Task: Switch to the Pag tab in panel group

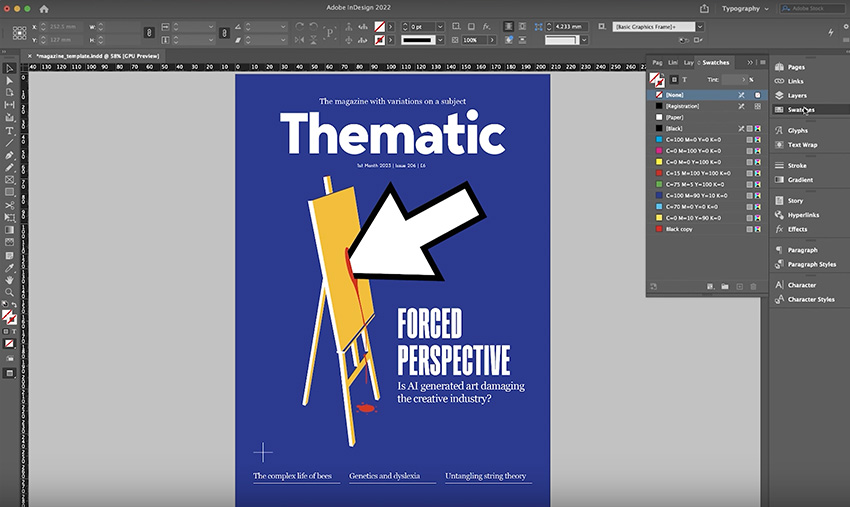Action: point(657,62)
